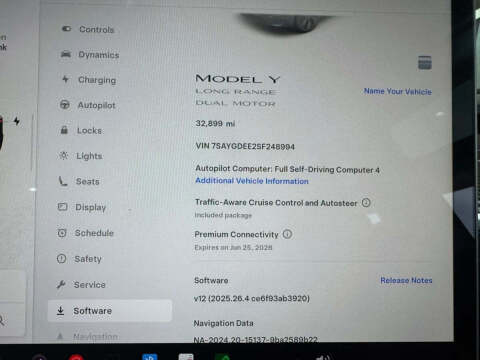Go to Safety settings
Viewport: 480px width, 360px height.
click(79, 259)
